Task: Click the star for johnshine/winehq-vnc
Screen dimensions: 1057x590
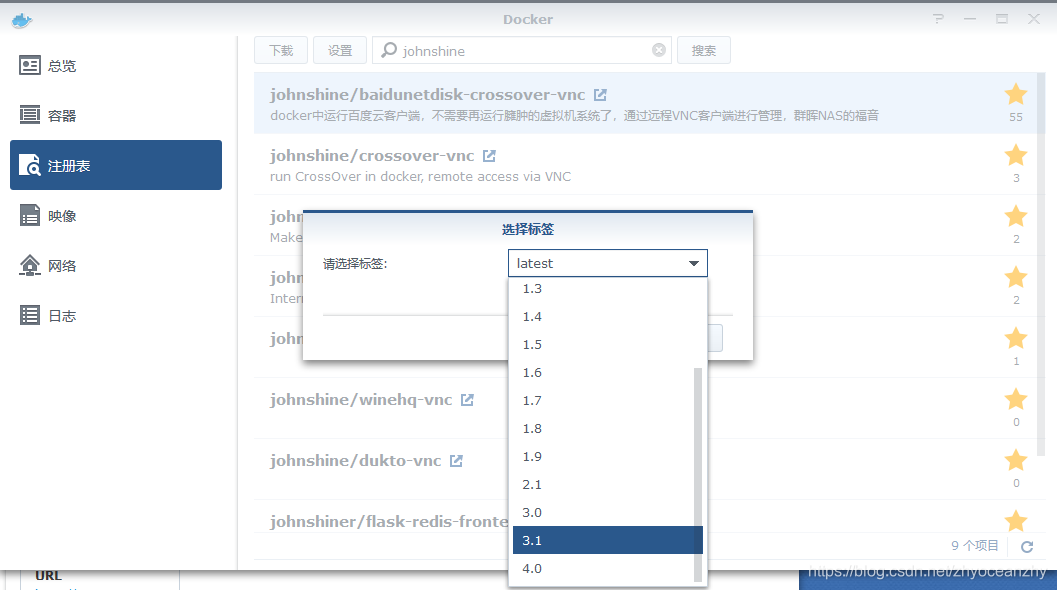Action: pos(1016,399)
